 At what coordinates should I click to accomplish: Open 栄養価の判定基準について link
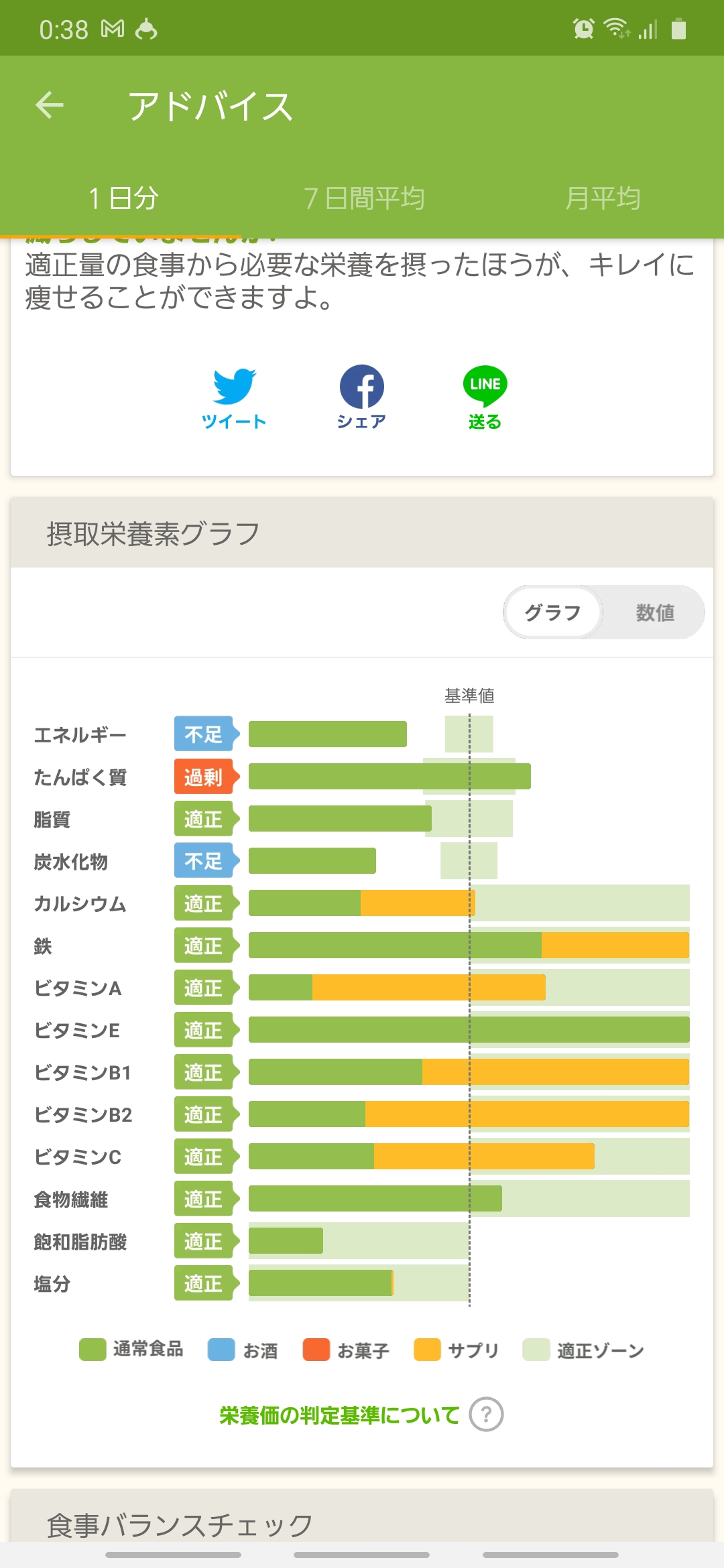pyautogui.click(x=339, y=1415)
